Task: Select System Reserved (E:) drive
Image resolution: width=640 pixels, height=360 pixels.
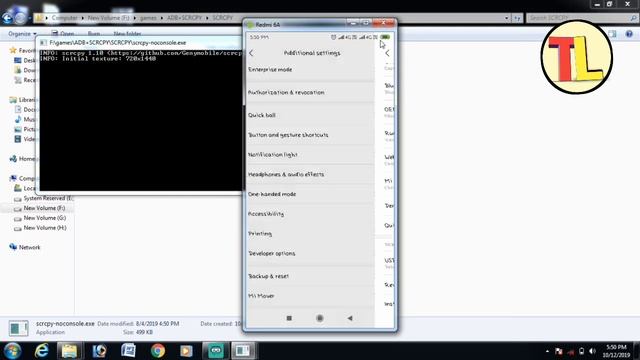Action: click(44, 198)
